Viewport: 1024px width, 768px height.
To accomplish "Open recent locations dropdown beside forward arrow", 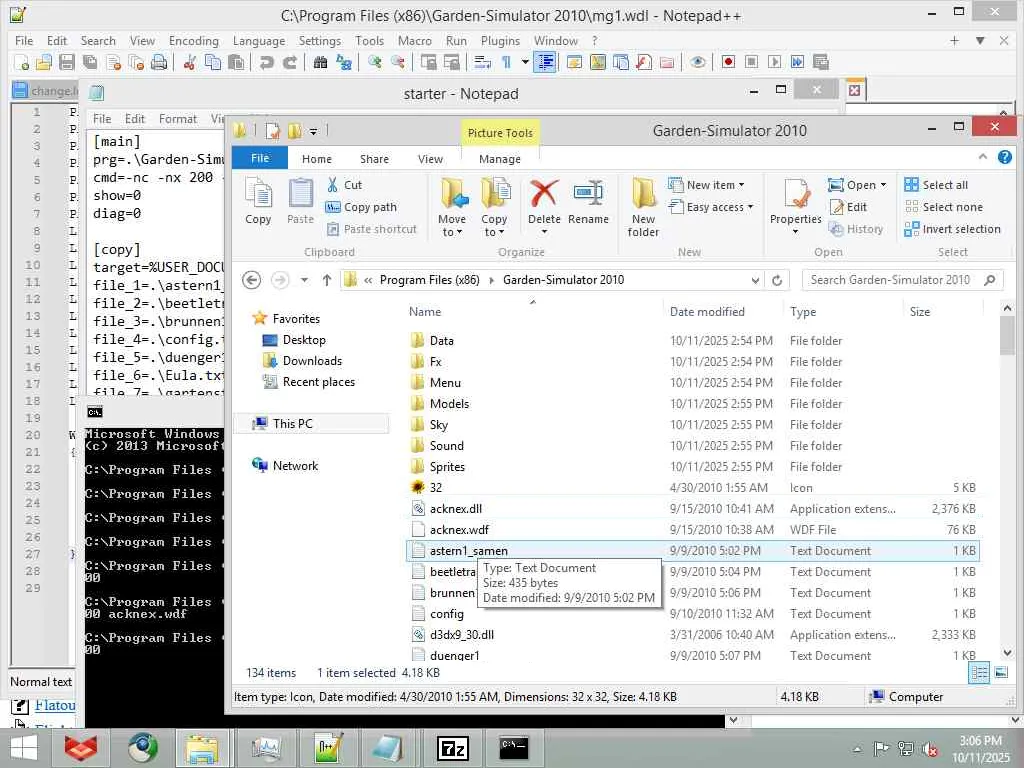I will (304, 280).
